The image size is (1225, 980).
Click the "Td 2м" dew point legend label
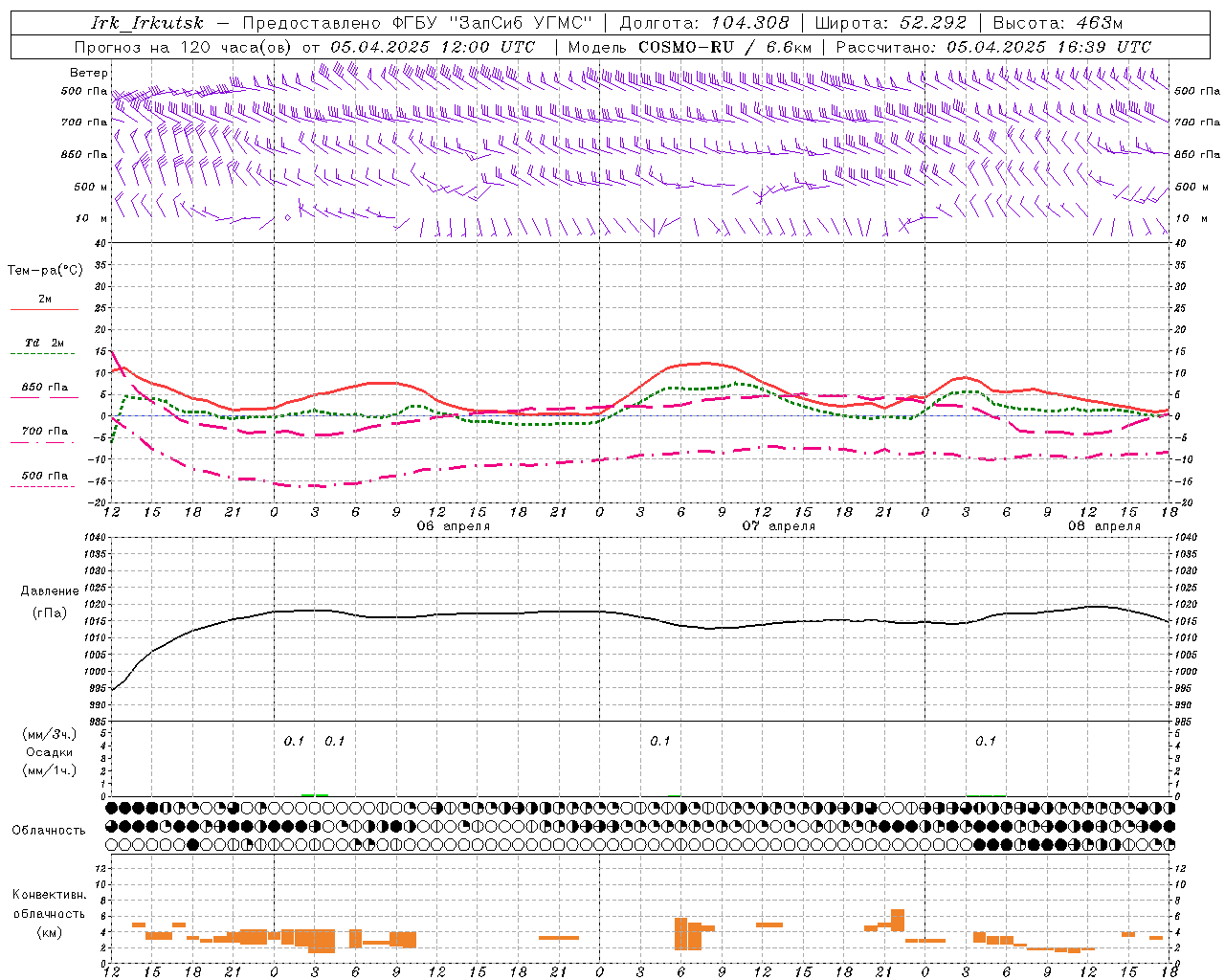(45, 343)
